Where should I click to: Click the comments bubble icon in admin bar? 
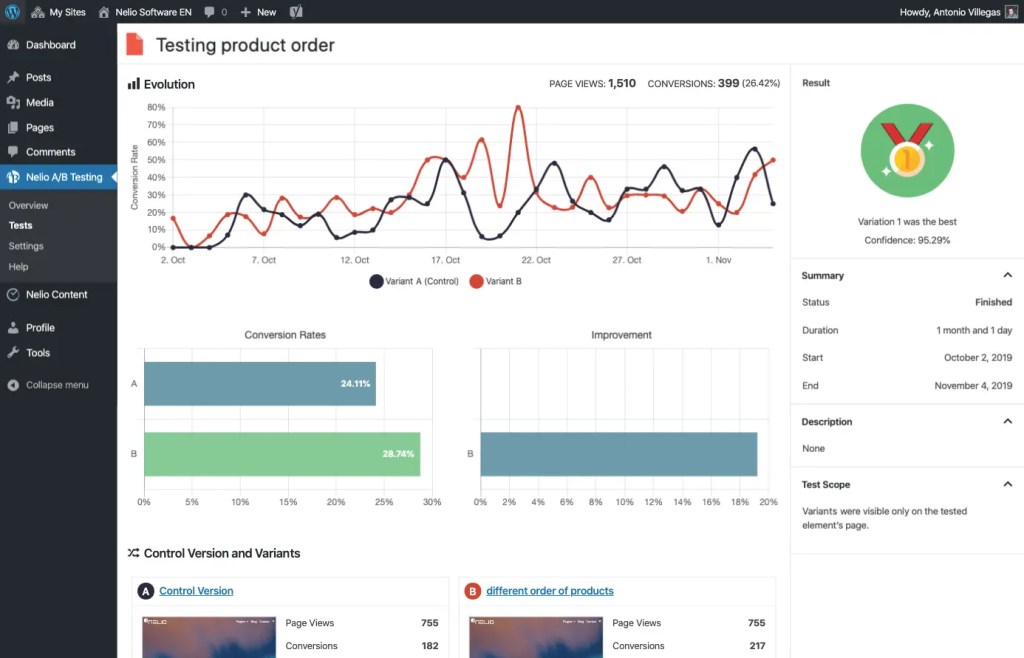click(x=209, y=12)
